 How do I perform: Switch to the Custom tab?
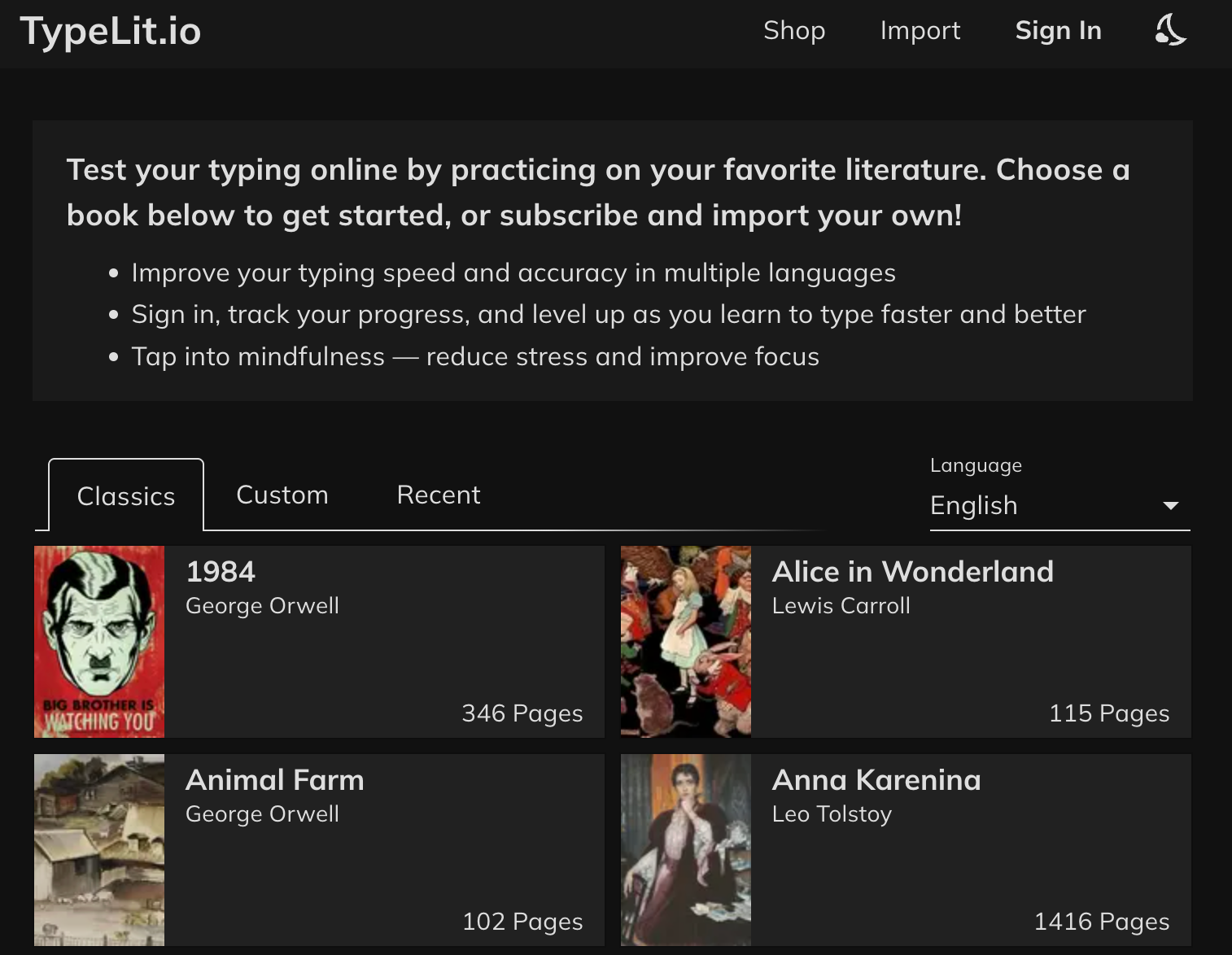(282, 495)
